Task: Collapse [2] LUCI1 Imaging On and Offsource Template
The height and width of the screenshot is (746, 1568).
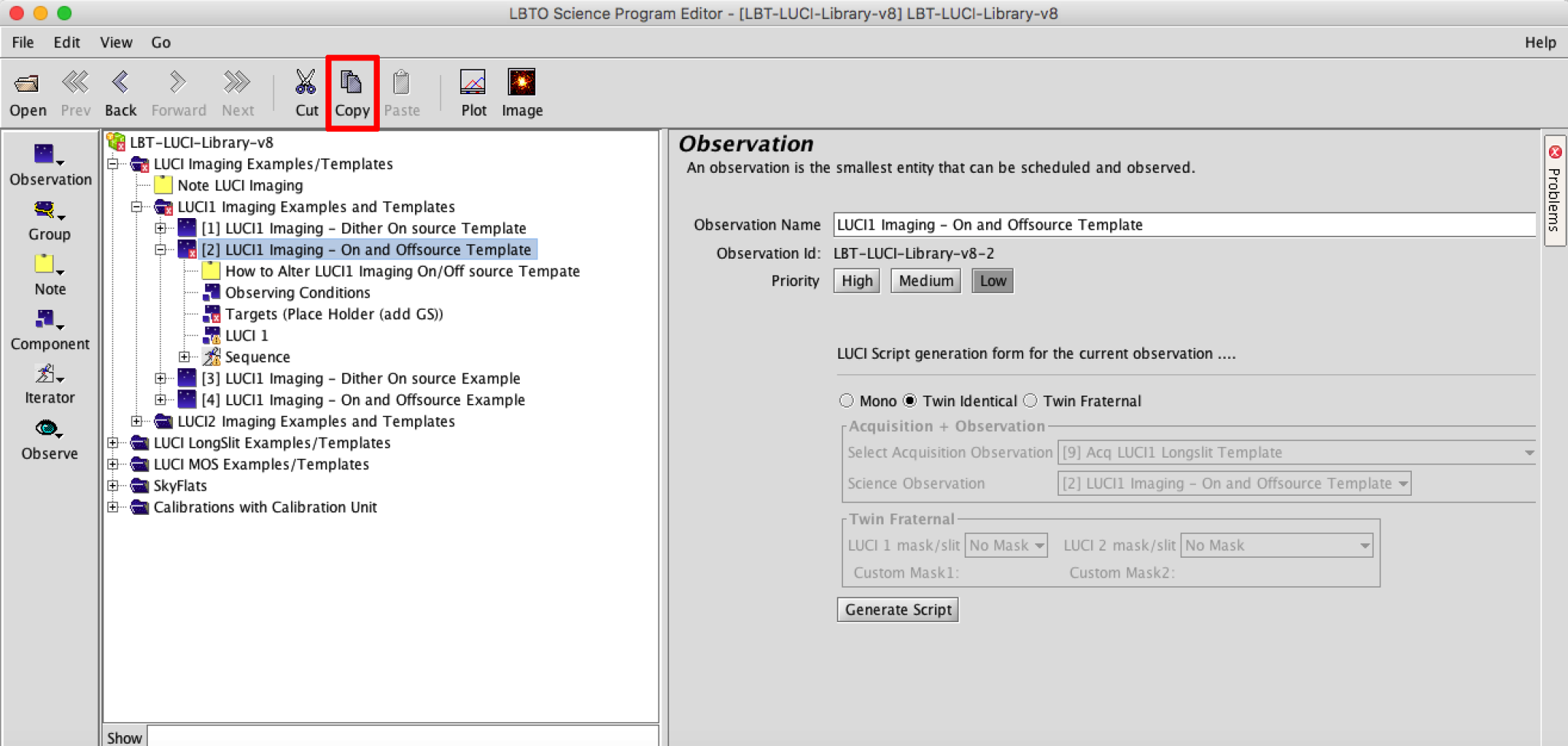Action: pyautogui.click(x=161, y=249)
